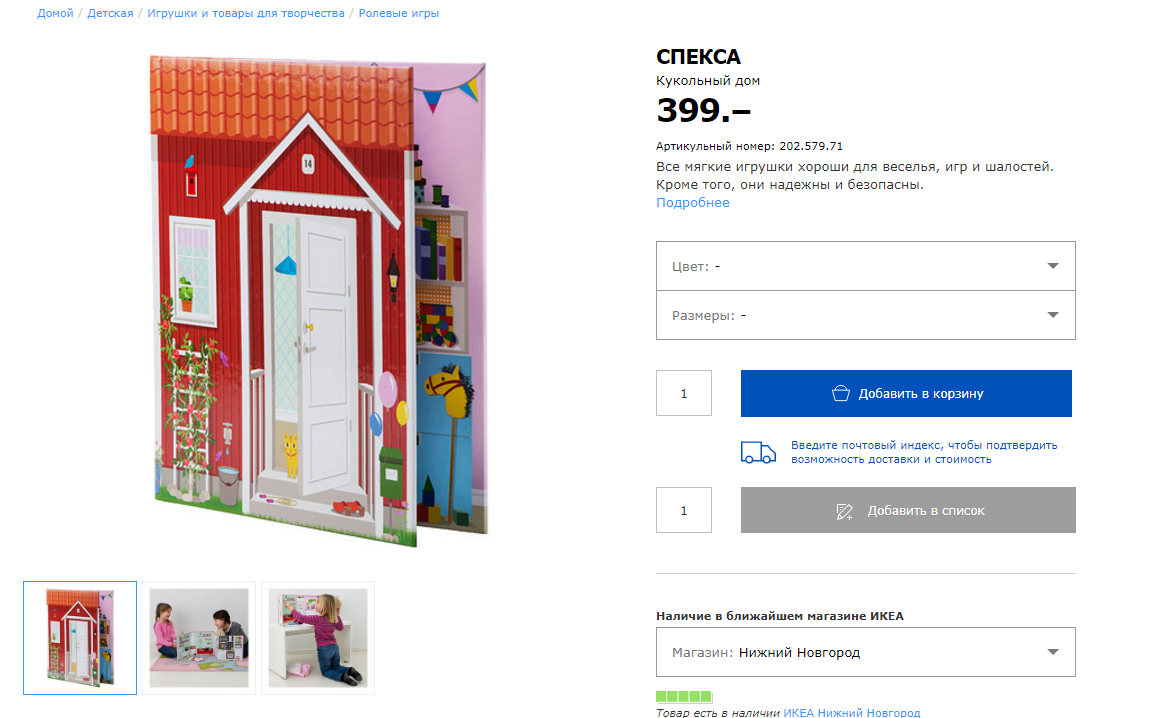Image resolution: width=1155 pixels, height=718 pixels.
Task: Click the pencil list icon on grey button
Action: (845, 511)
